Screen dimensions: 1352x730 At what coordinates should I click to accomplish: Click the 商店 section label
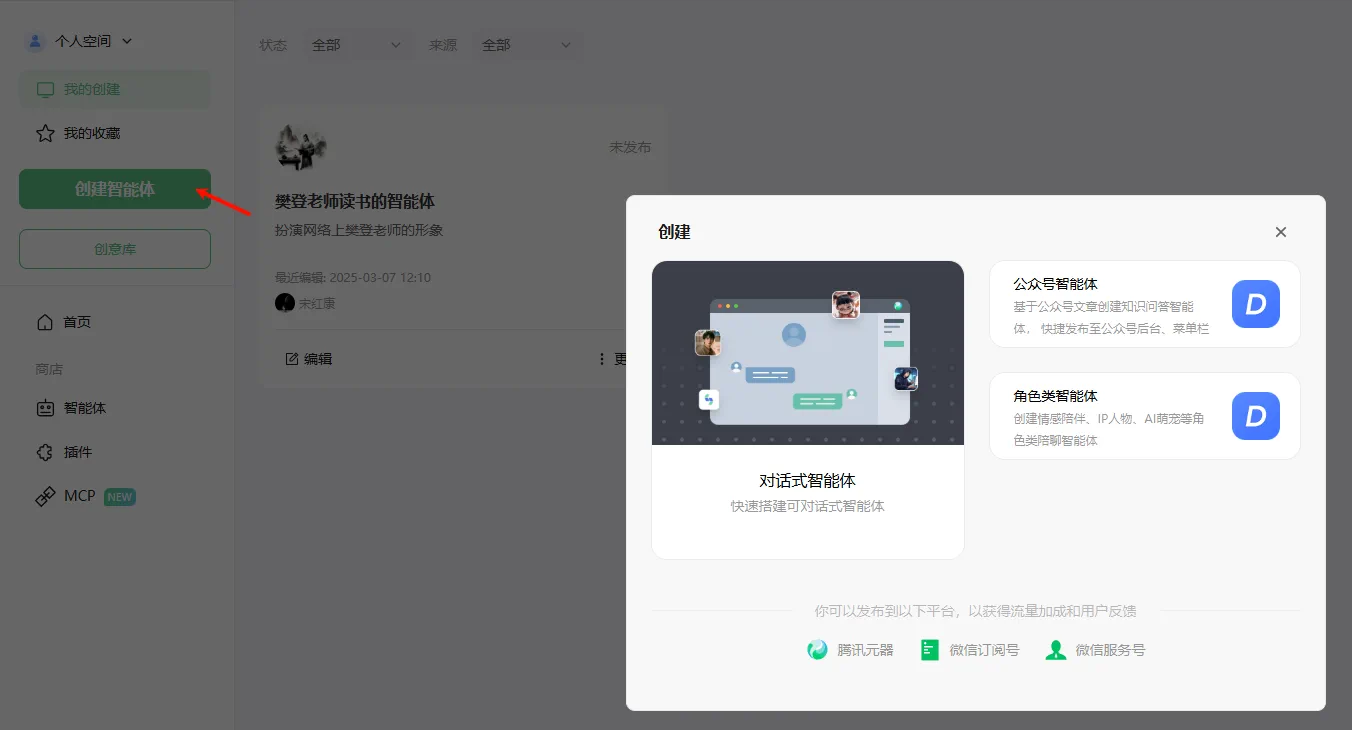(49, 369)
